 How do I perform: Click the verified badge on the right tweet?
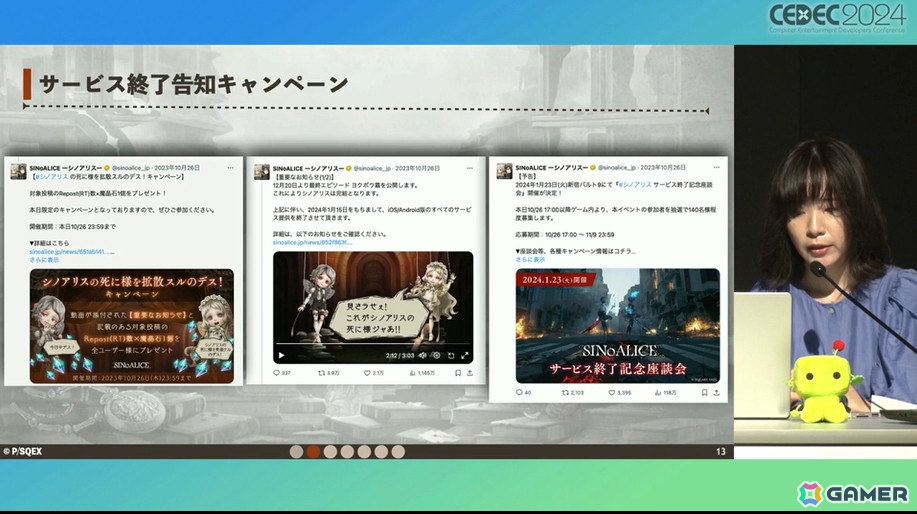tap(592, 167)
